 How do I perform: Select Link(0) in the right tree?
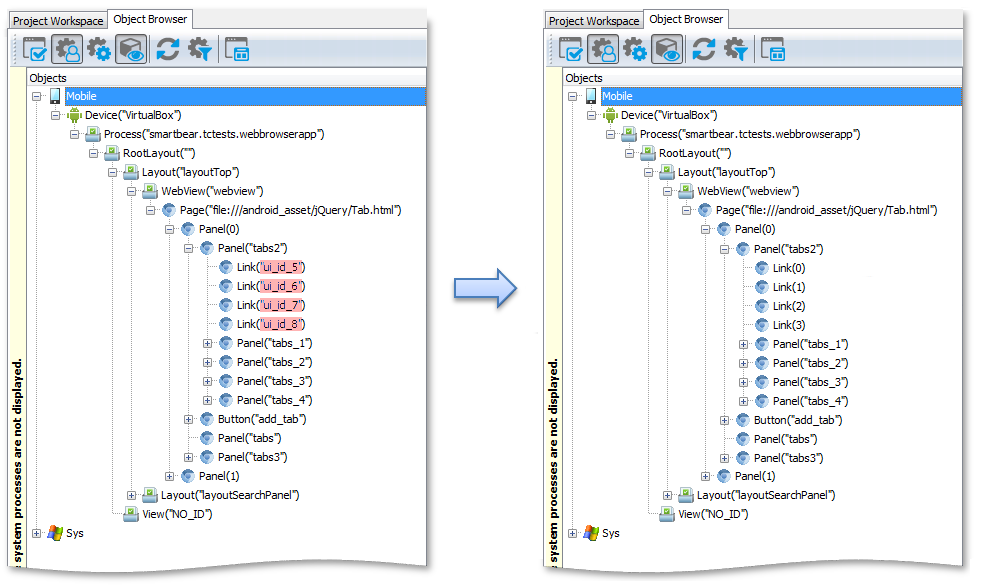pos(788,268)
